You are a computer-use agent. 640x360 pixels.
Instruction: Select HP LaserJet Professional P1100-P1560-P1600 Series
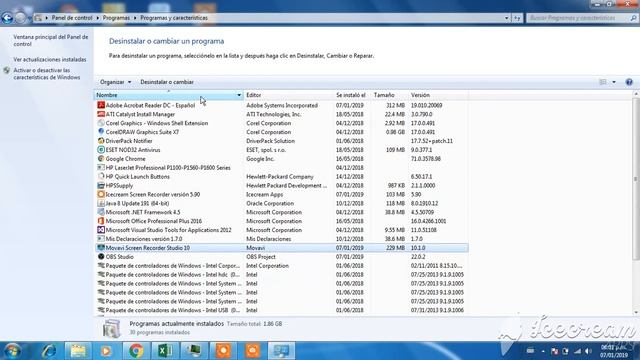(282, 168)
